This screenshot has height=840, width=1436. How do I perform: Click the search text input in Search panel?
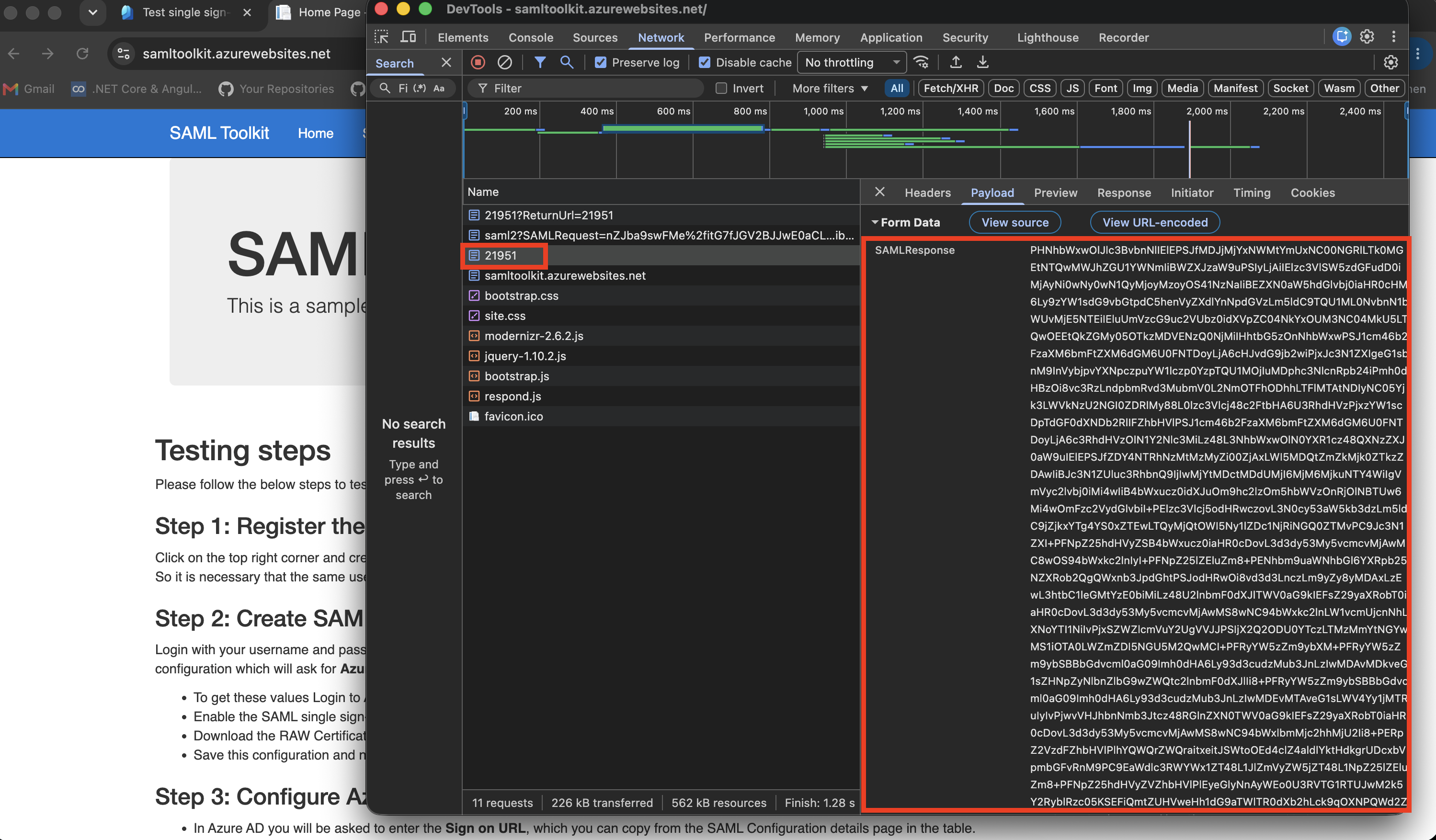tap(404, 88)
